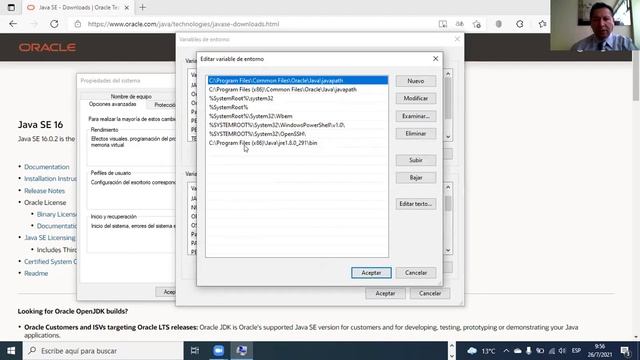Screen dimensions: 640x360
Task: Click the Modificar button
Action: (416, 98)
